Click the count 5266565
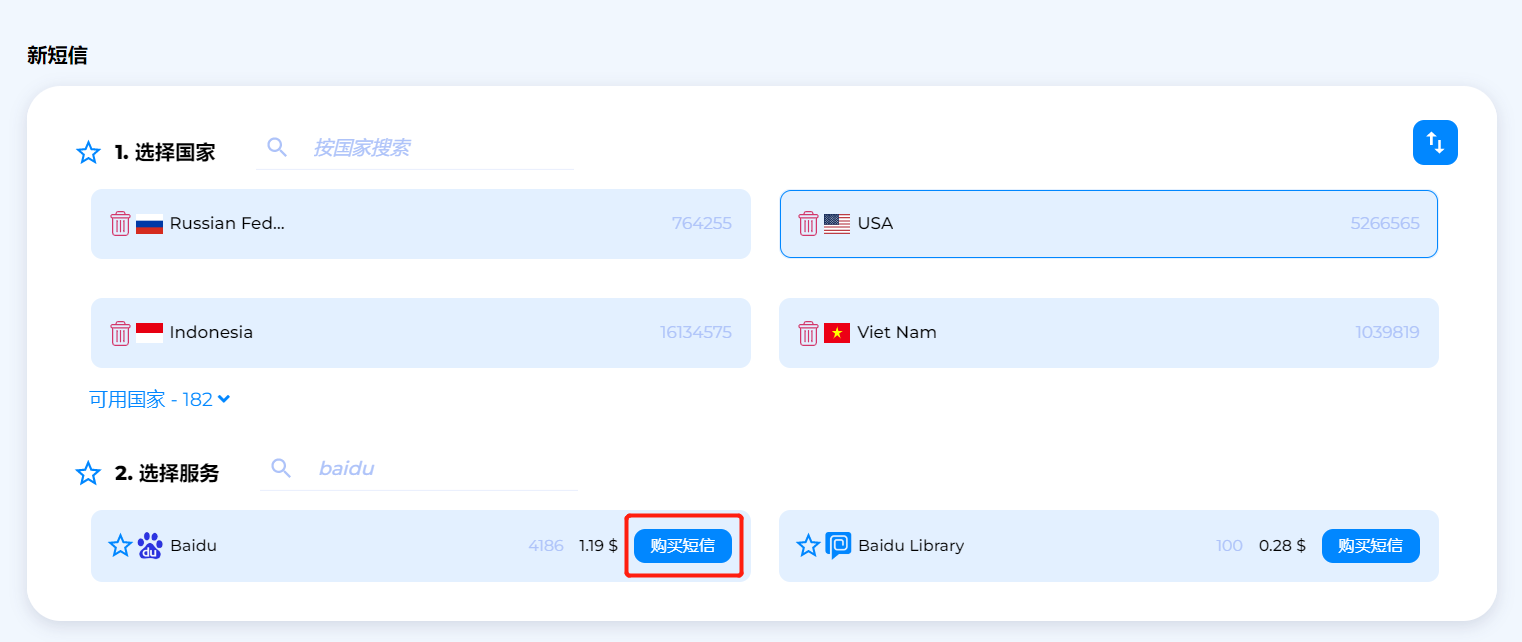 [x=1385, y=224]
